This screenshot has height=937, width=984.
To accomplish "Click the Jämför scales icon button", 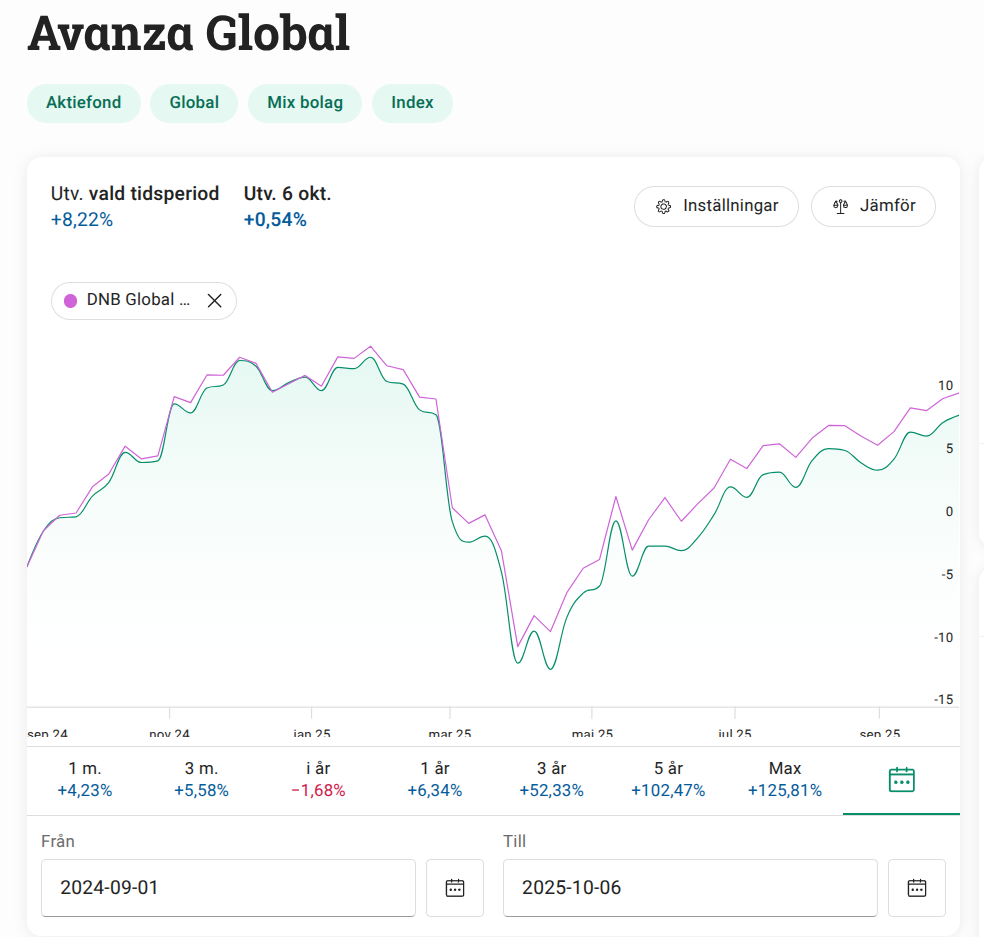I will point(873,206).
